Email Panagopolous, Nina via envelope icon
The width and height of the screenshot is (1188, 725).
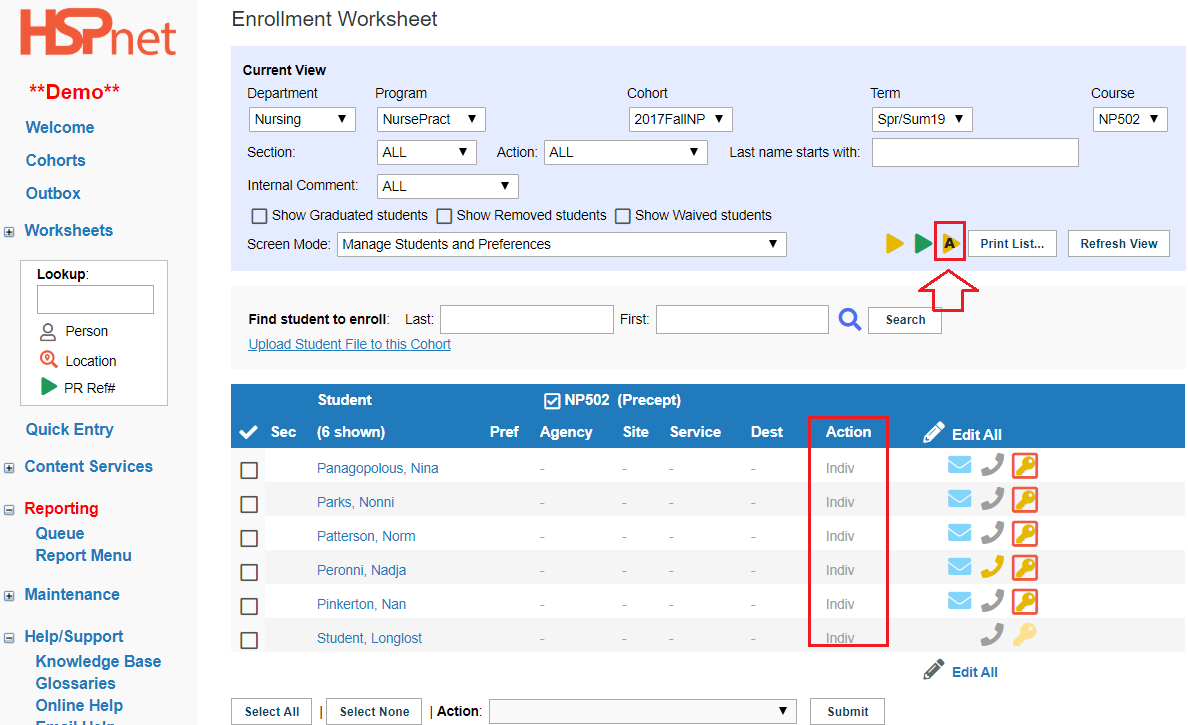point(959,464)
